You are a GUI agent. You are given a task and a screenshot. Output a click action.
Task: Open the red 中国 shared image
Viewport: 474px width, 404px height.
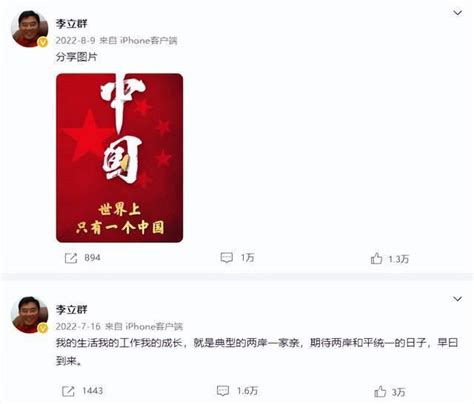(119, 158)
